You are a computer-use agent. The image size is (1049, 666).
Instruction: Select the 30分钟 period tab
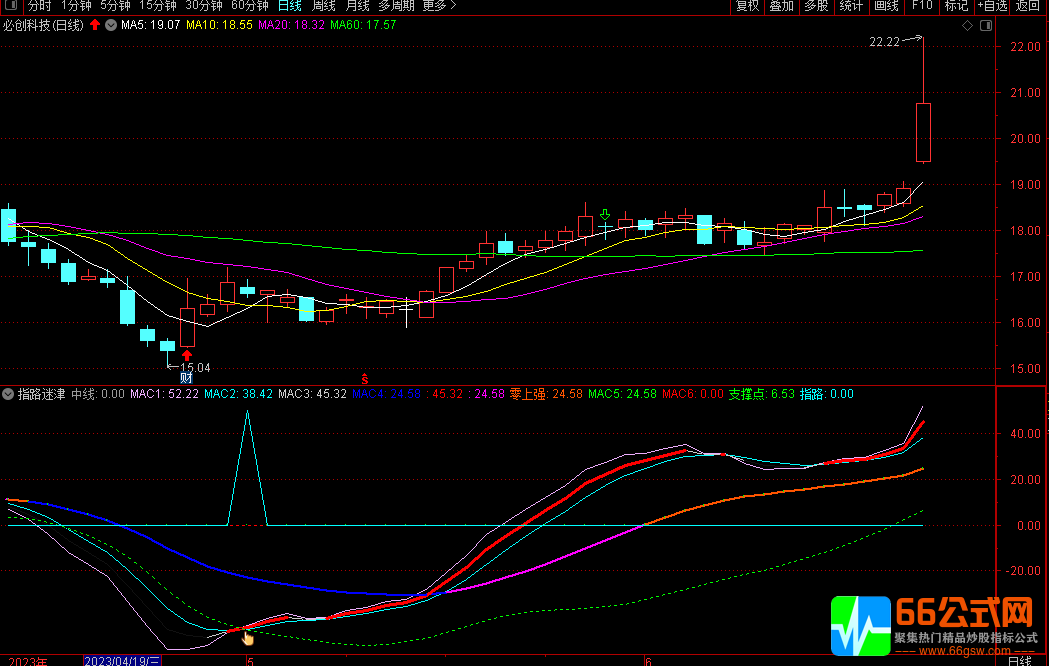pos(204,6)
